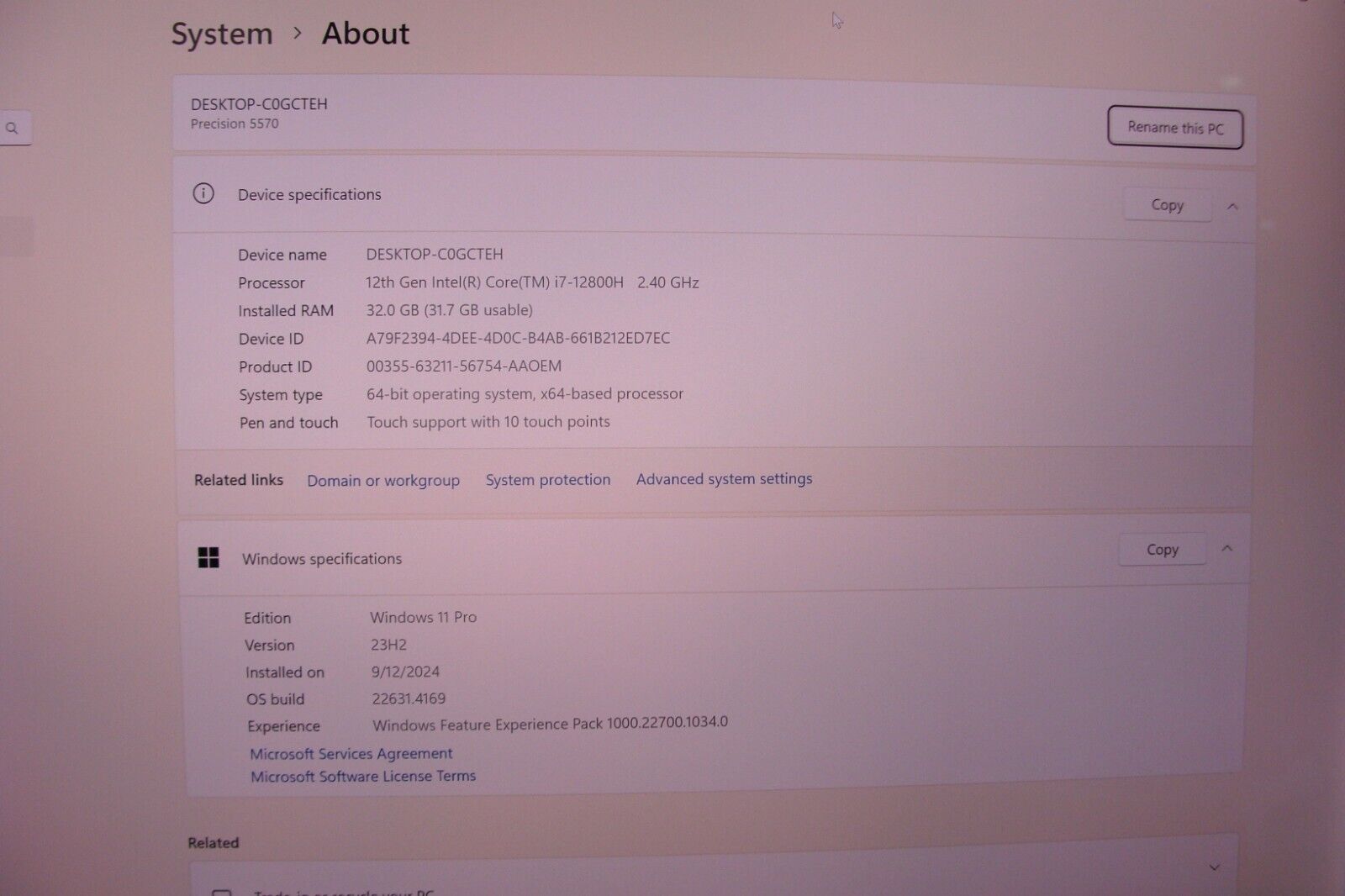Image resolution: width=1345 pixels, height=896 pixels.
Task: Expand the item under Related section
Action: tap(1214, 867)
